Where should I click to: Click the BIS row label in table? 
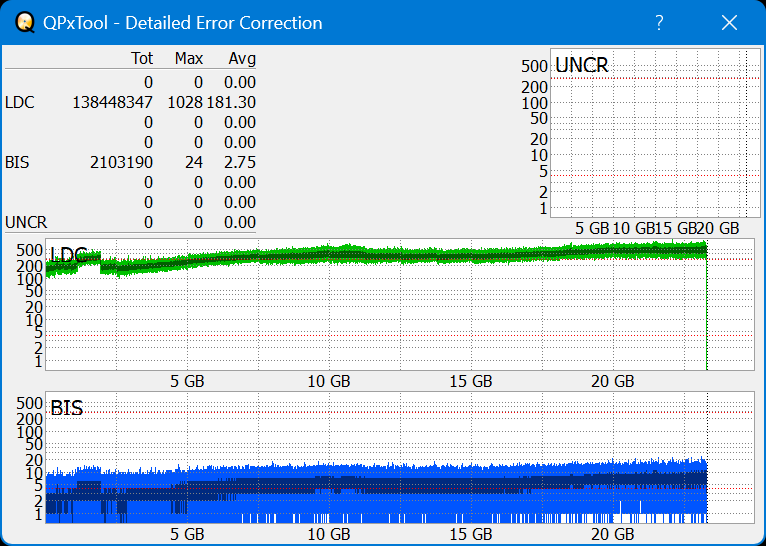pos(17,163)
